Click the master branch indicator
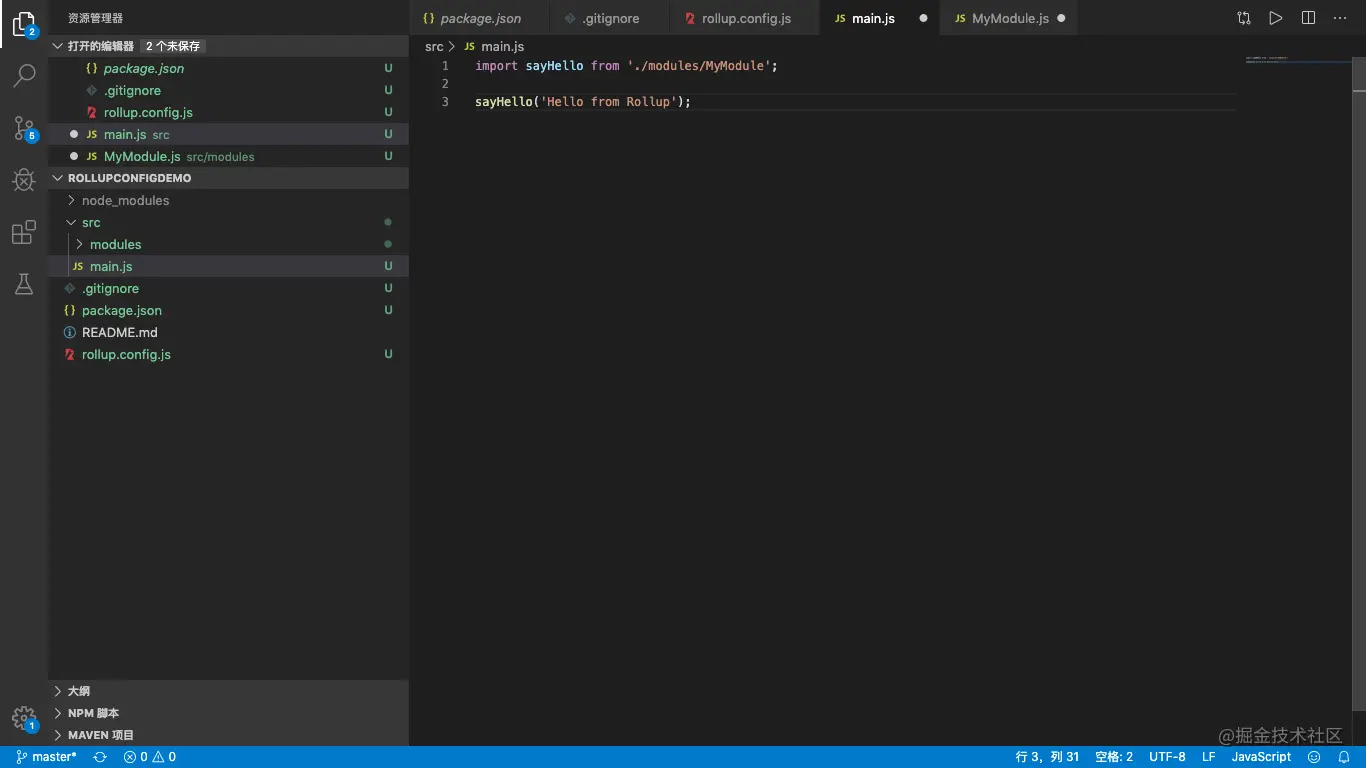 coord(47,757)
